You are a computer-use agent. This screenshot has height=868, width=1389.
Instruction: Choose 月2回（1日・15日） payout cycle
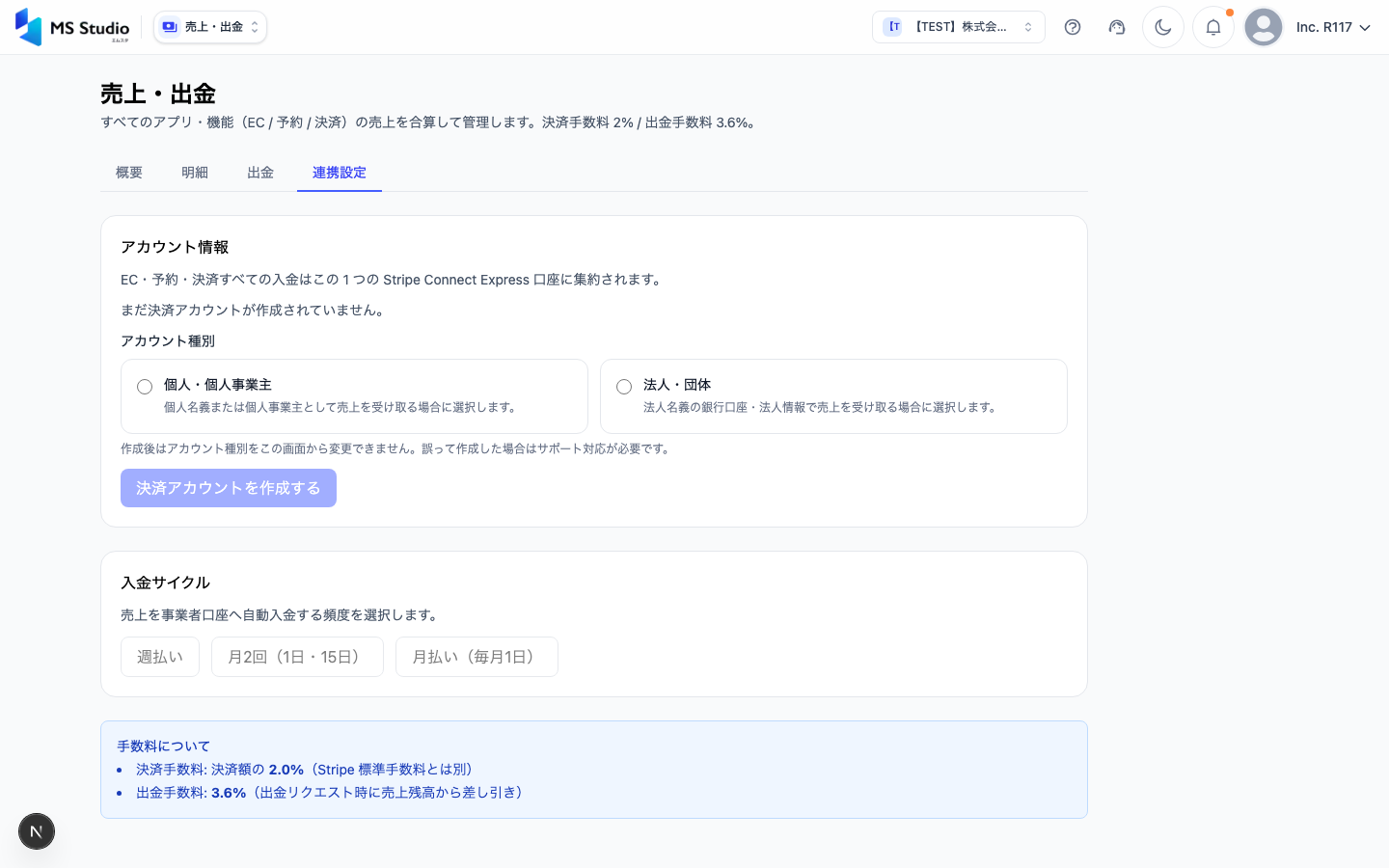(x=297, y=657)
